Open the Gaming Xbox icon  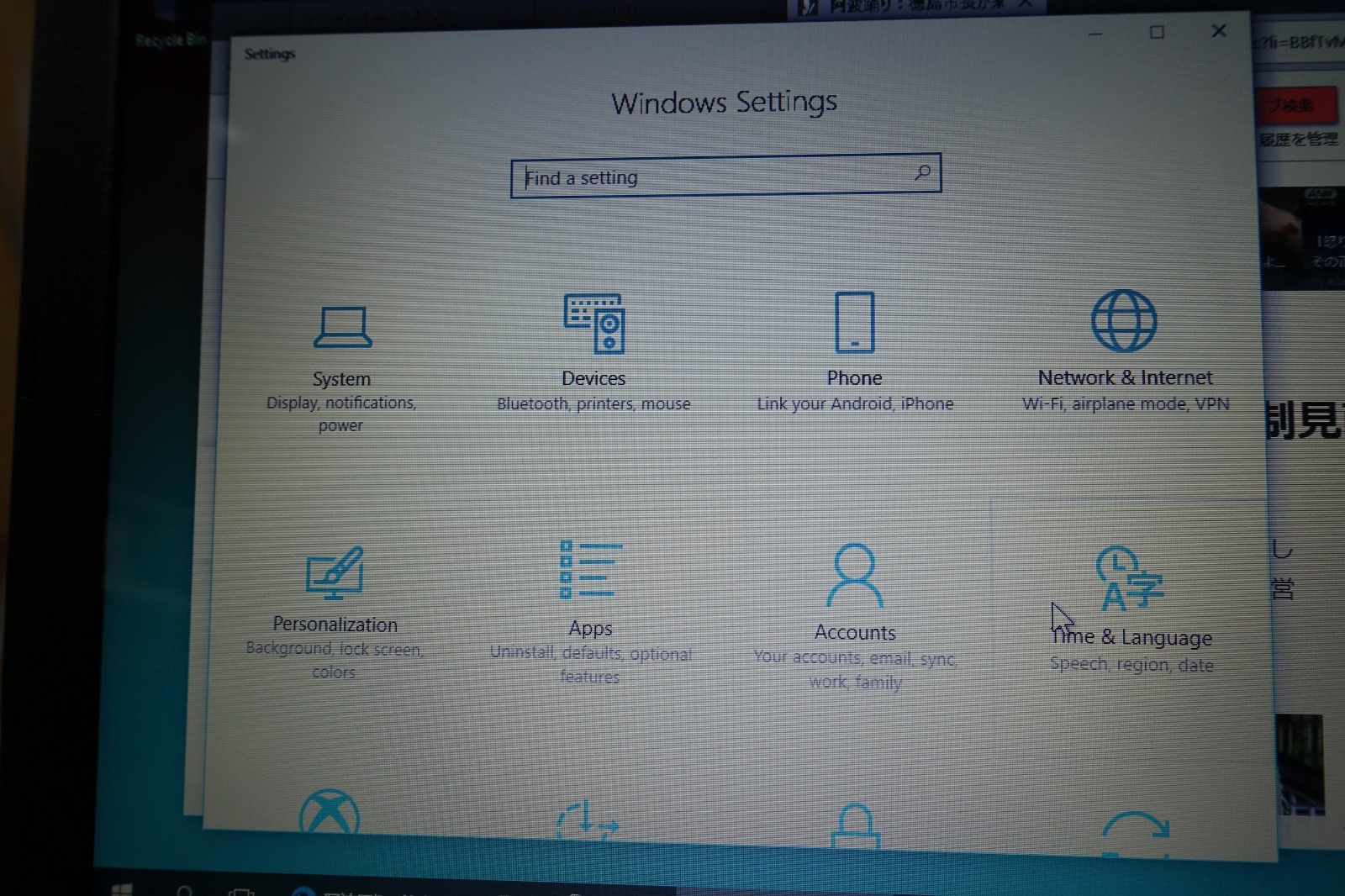(x=330, y=810)
